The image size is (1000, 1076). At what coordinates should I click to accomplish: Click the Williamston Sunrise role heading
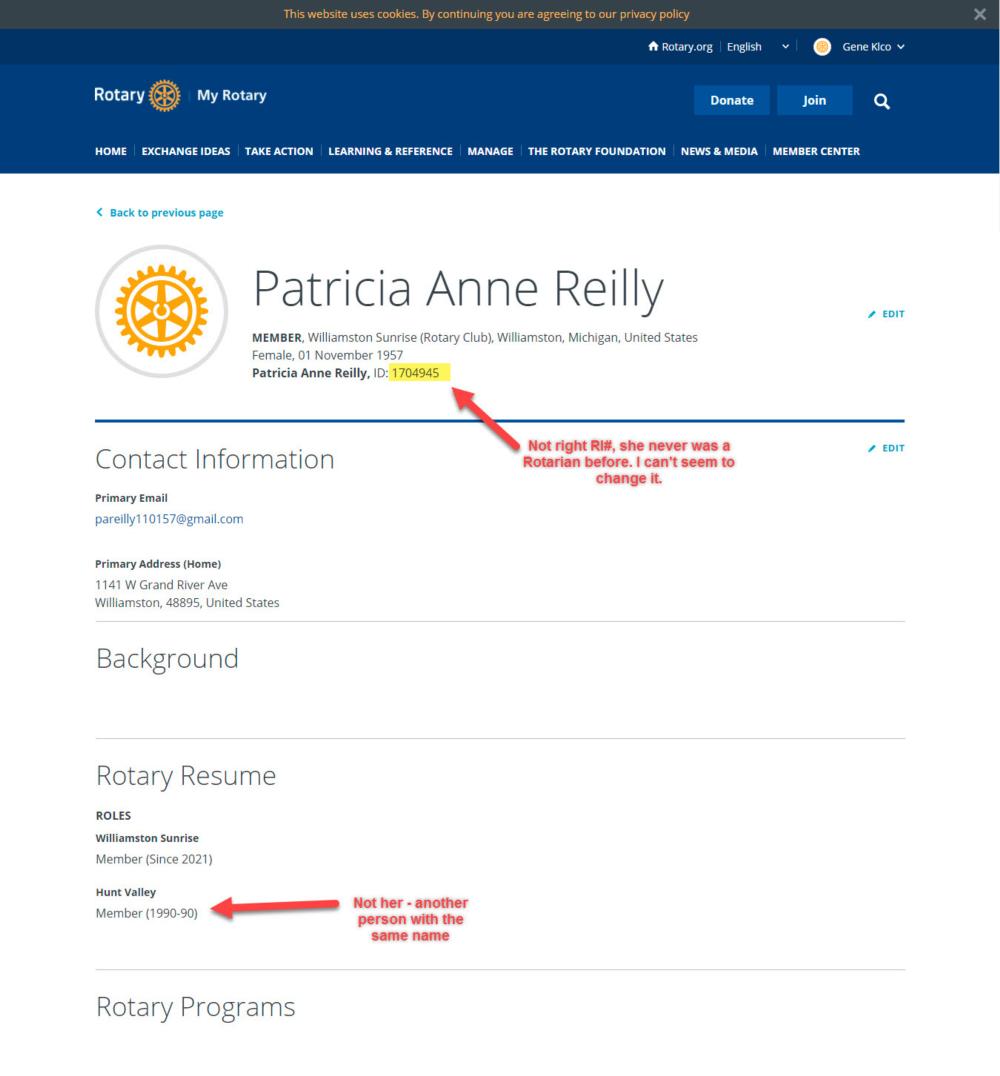(147, 838)
